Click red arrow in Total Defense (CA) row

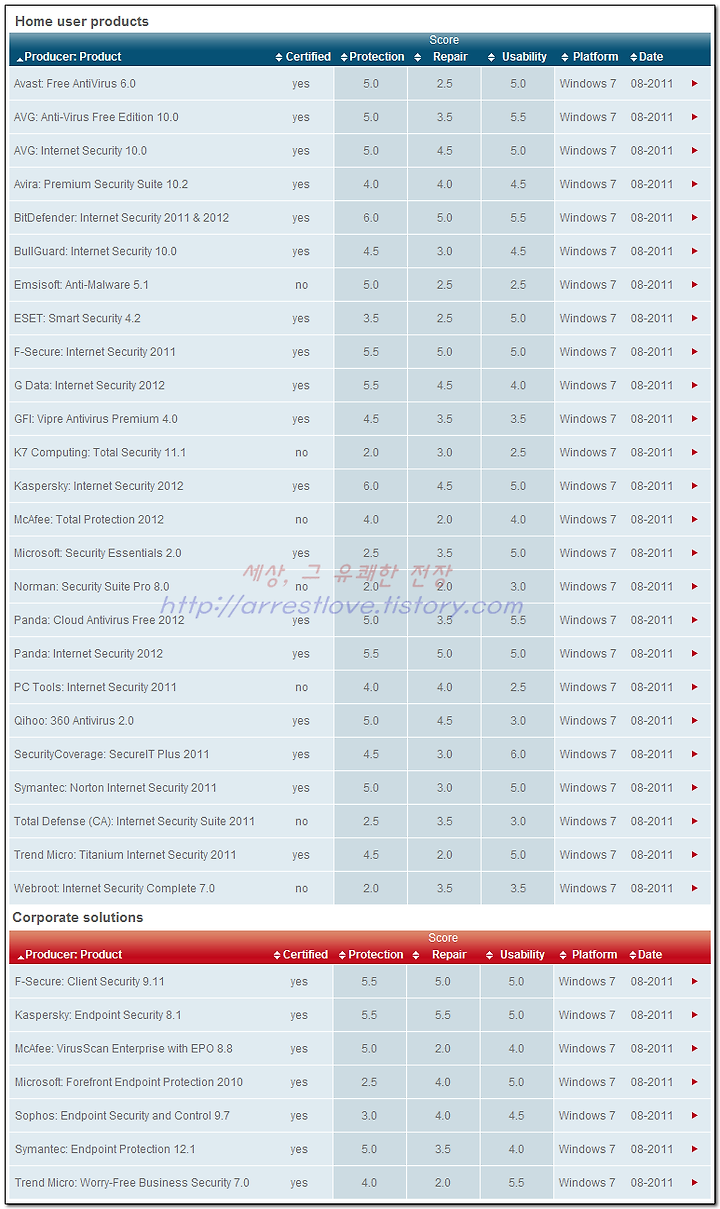[695, 821]
